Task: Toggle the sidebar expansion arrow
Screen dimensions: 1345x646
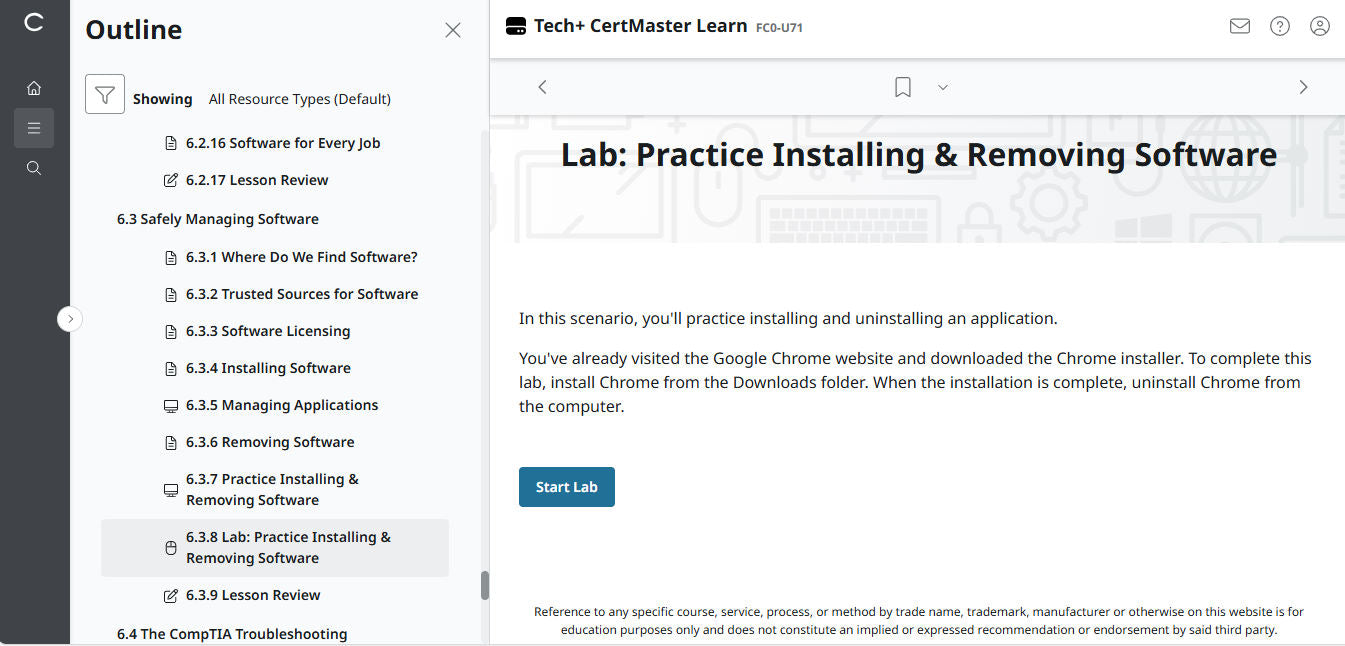Action: [x=70, y=318]
